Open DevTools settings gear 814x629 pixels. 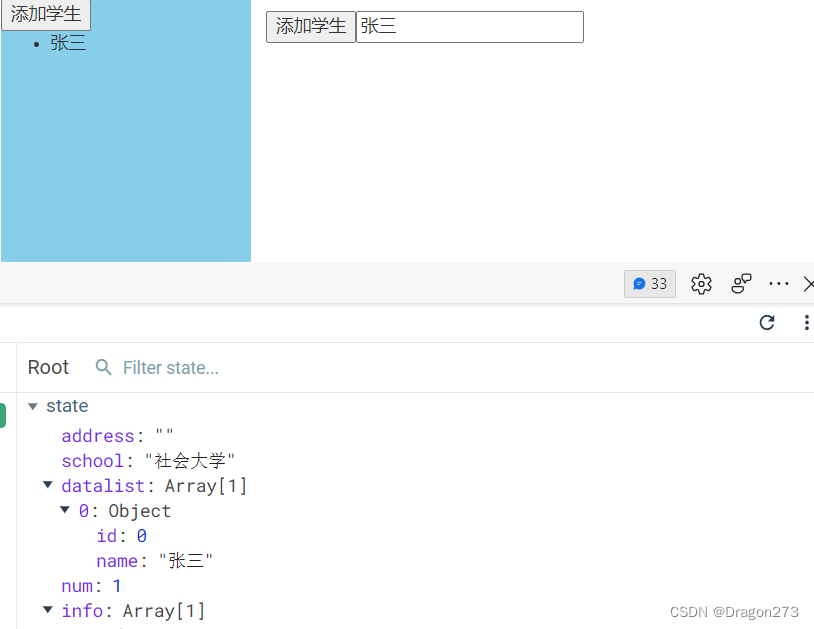click(x=701, y=284)
